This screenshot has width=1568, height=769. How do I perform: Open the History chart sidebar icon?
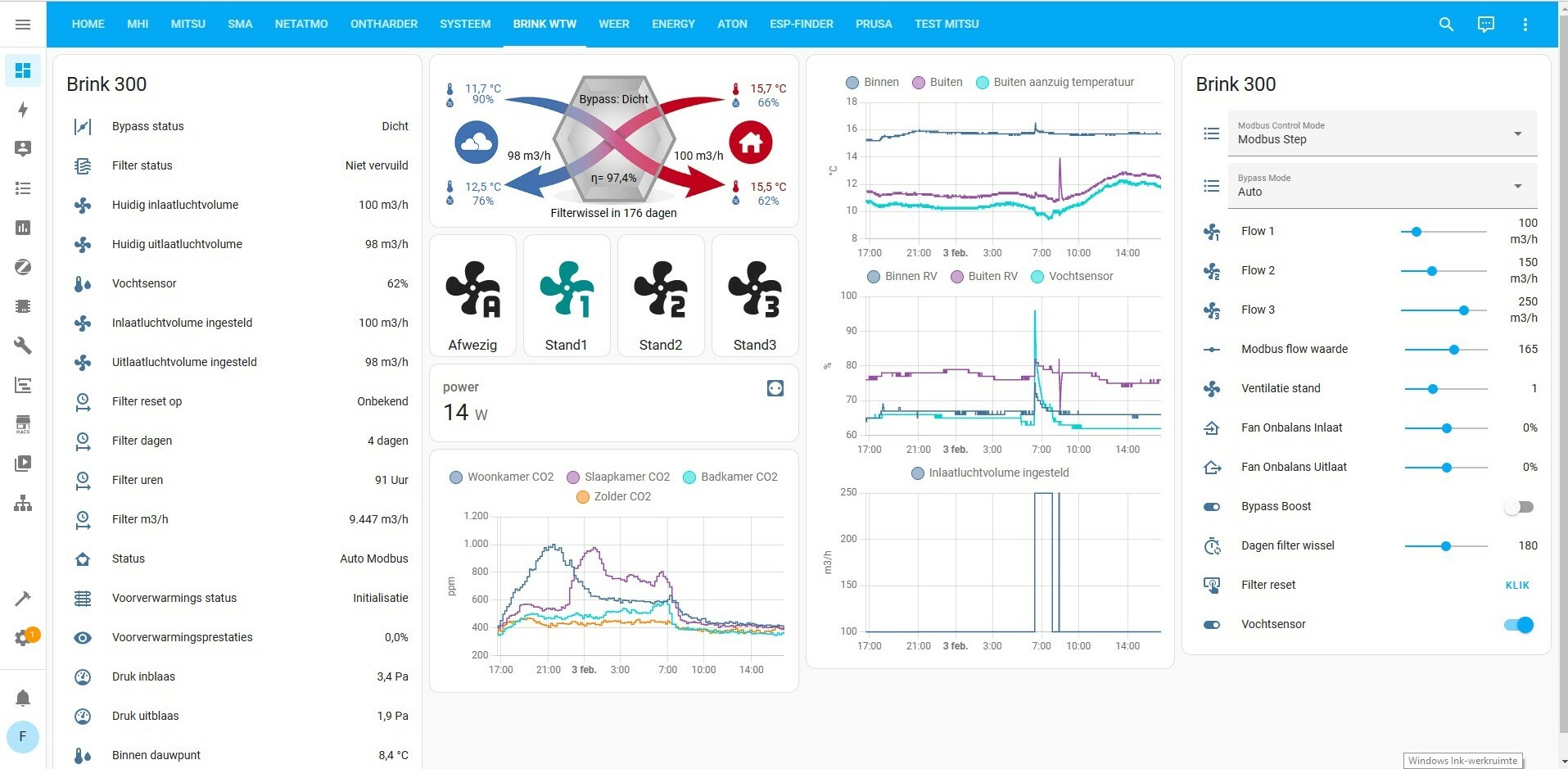23,228
